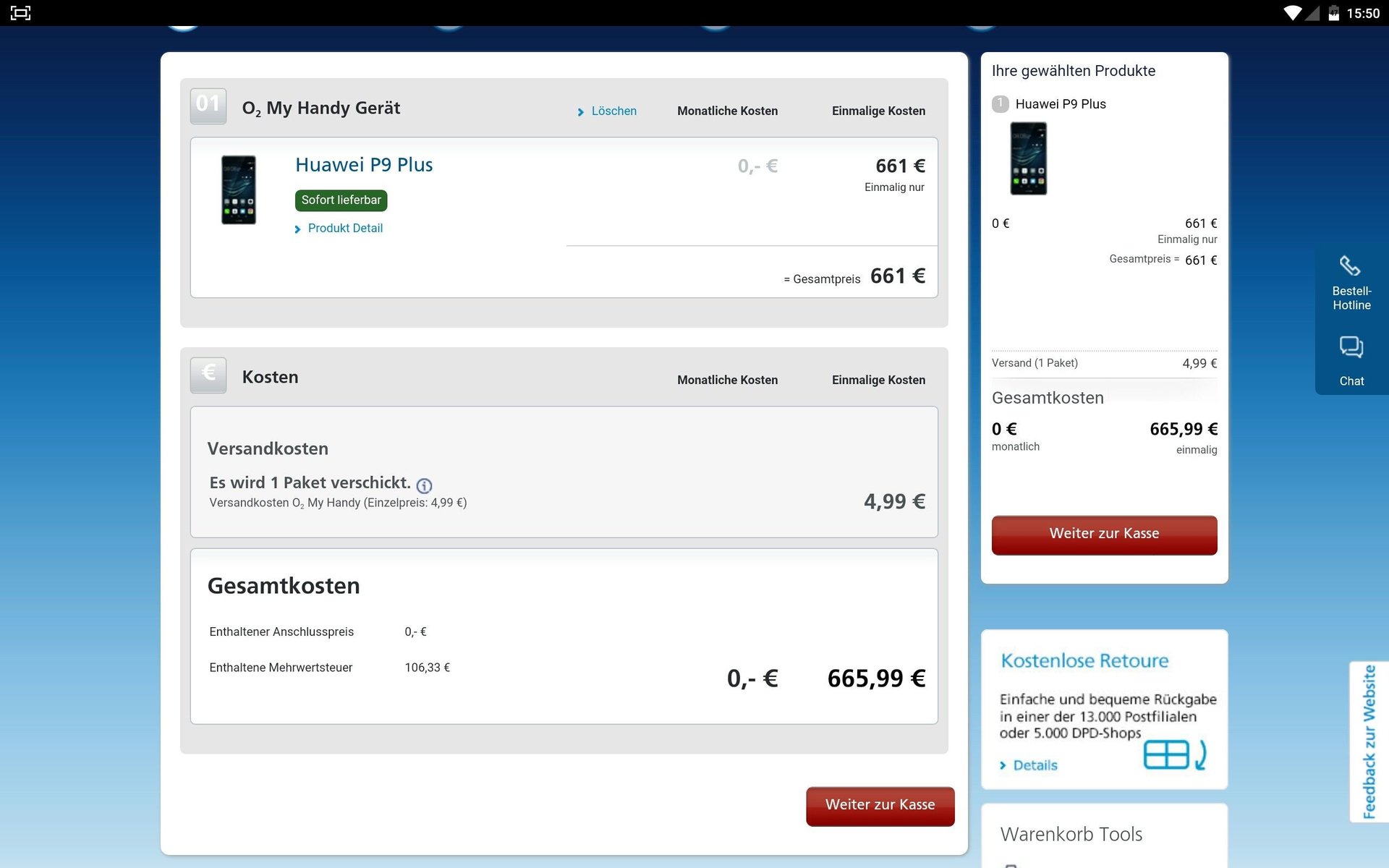Click the screenshot icon at top left
The height and width of the screenshot is (868, 1389).
[21, 13]
